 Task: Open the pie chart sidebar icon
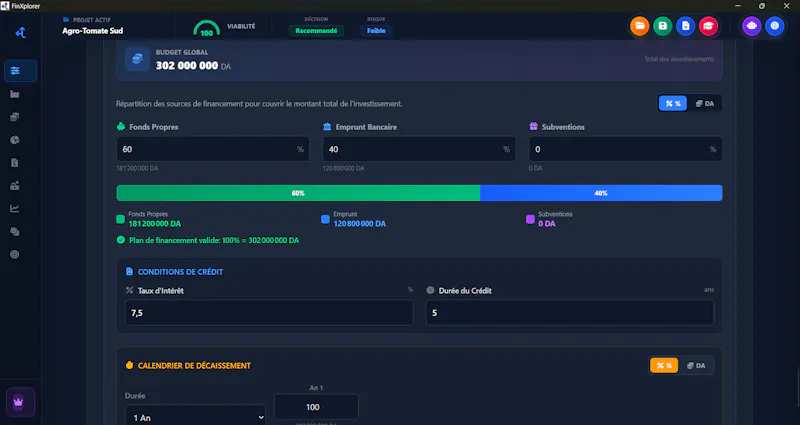click(x=15, y=140)
